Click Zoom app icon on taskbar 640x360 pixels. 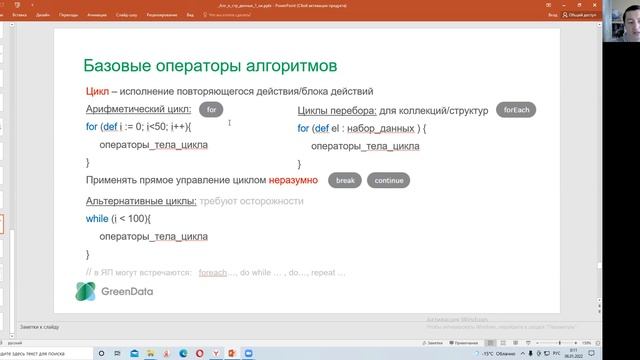point(248,353)
